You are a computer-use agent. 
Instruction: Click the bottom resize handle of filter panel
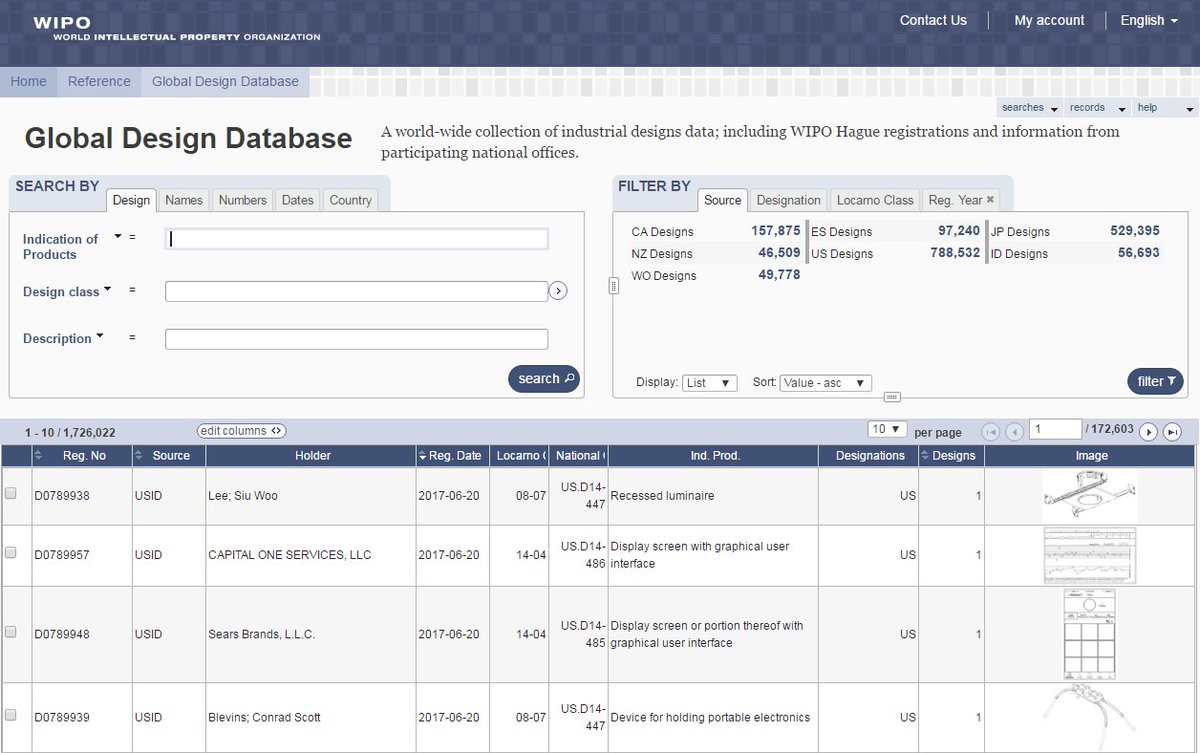[x=893, y=396]
